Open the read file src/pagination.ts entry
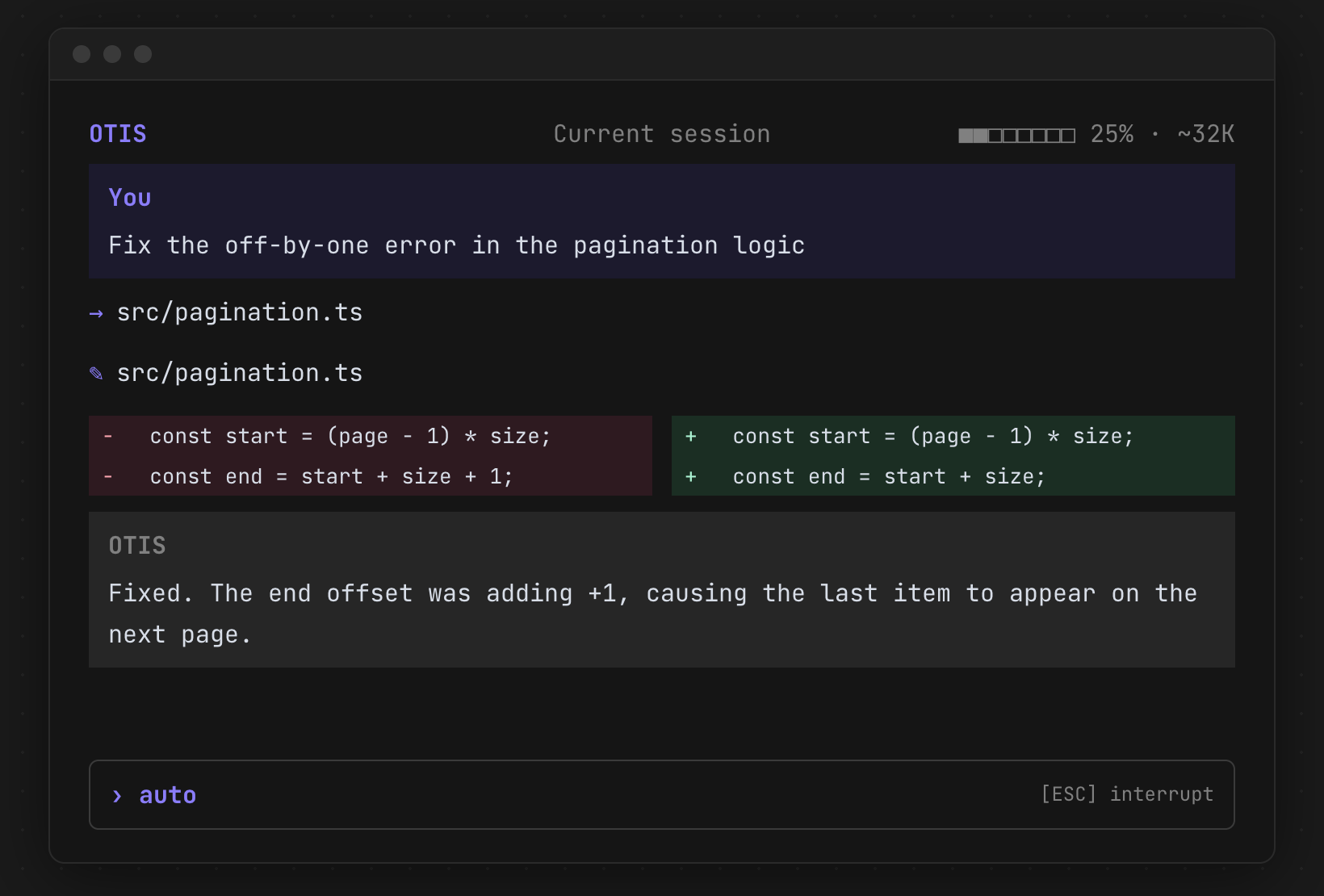The width and height of the screenshot is (1324, 896). click(240, 313)
